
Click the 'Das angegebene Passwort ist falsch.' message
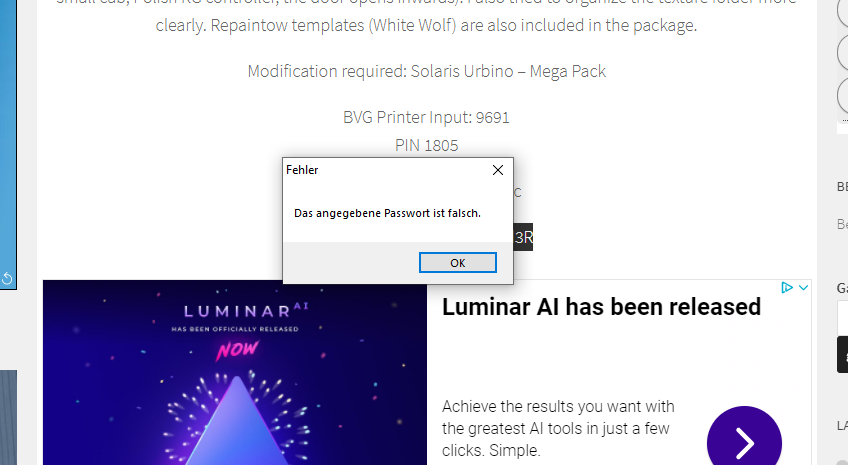click(387, 214)
